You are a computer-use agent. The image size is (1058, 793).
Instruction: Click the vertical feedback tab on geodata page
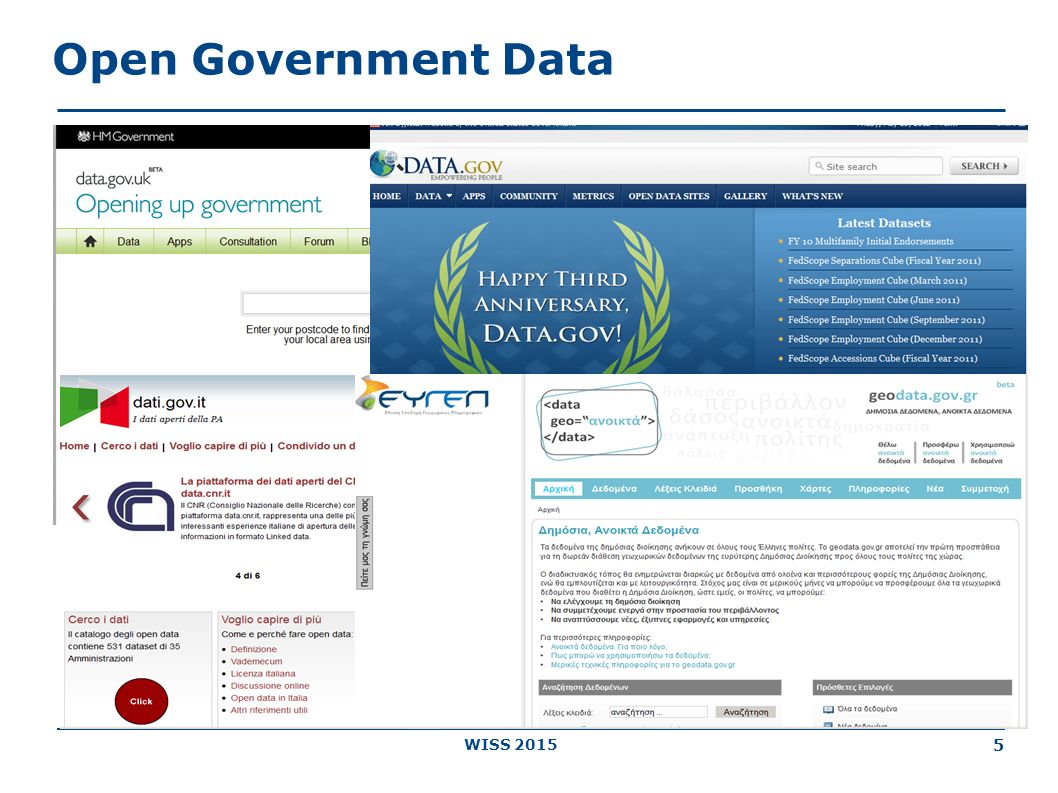(364, 543)
